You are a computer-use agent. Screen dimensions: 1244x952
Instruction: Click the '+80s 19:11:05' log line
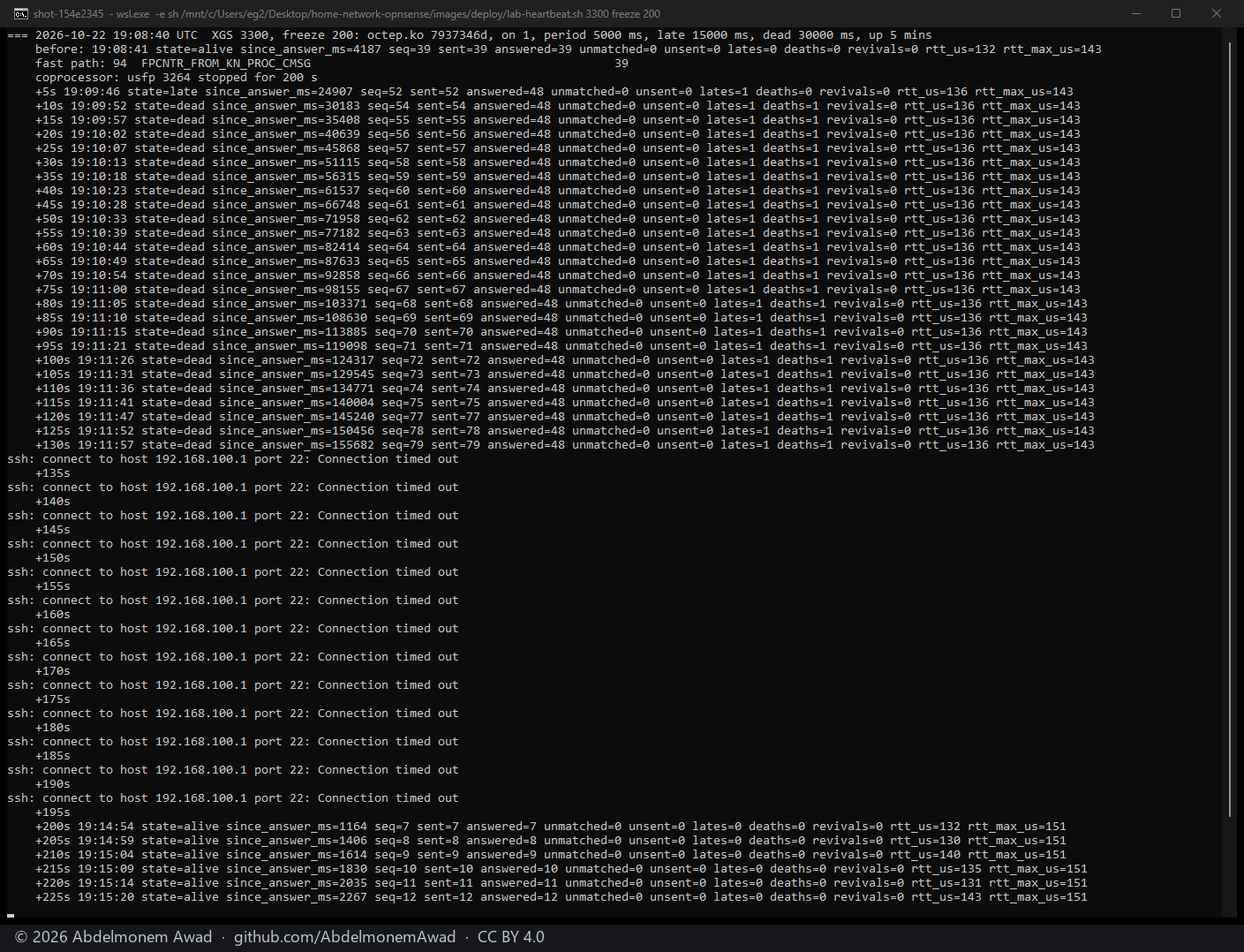[562, 304]
